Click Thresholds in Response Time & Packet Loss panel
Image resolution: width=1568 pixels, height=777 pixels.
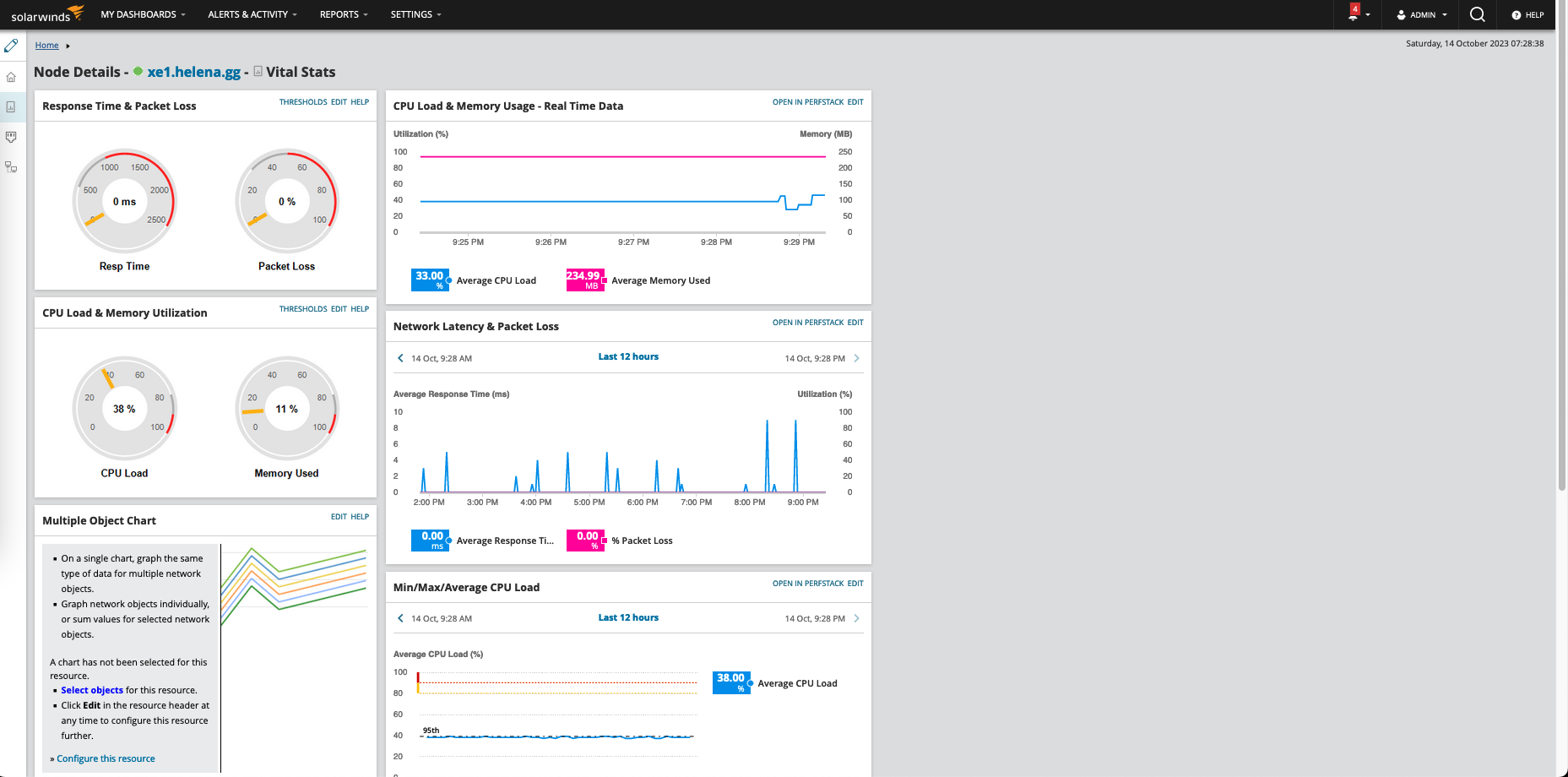[303, 102]
